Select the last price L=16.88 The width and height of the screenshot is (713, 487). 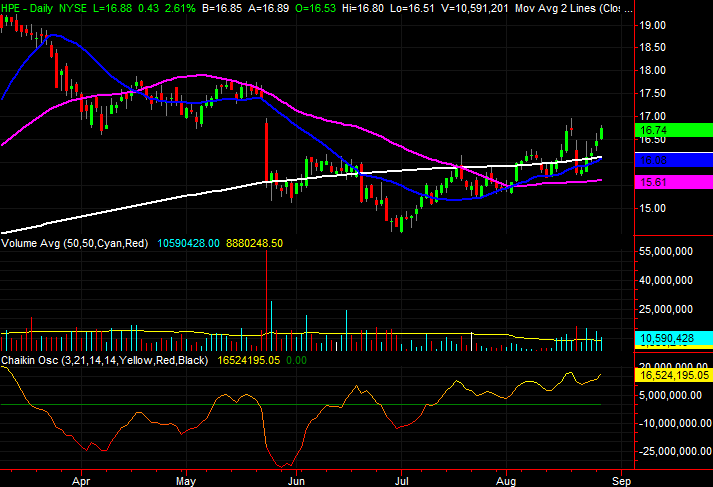tap(110, 8)
